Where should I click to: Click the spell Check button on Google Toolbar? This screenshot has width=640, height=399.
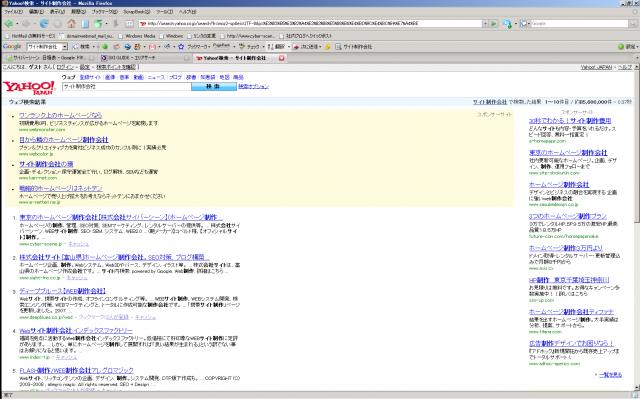tap(249, 47)
